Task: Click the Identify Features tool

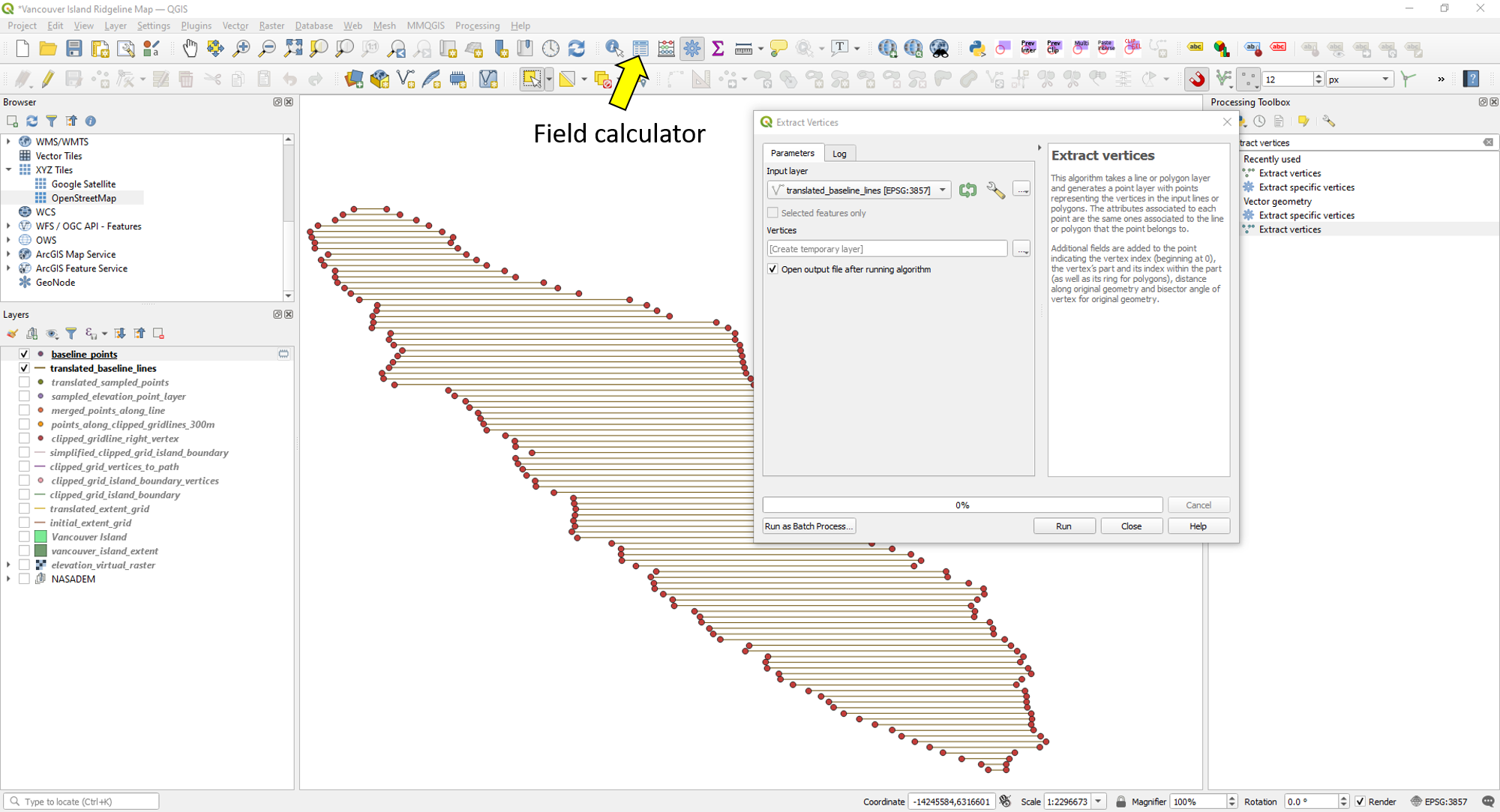Action: click(x=613, y=49)
